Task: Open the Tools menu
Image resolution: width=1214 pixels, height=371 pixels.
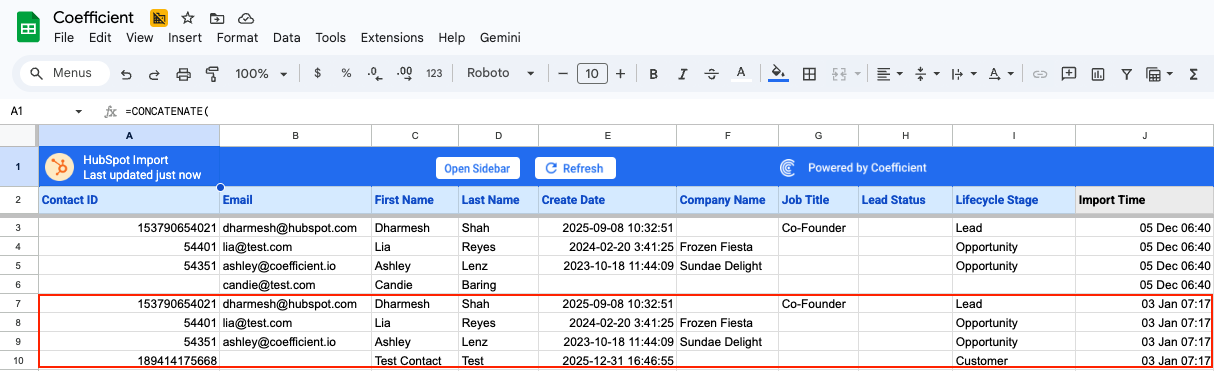Action: pyautogui.click(x=331, y=38)
